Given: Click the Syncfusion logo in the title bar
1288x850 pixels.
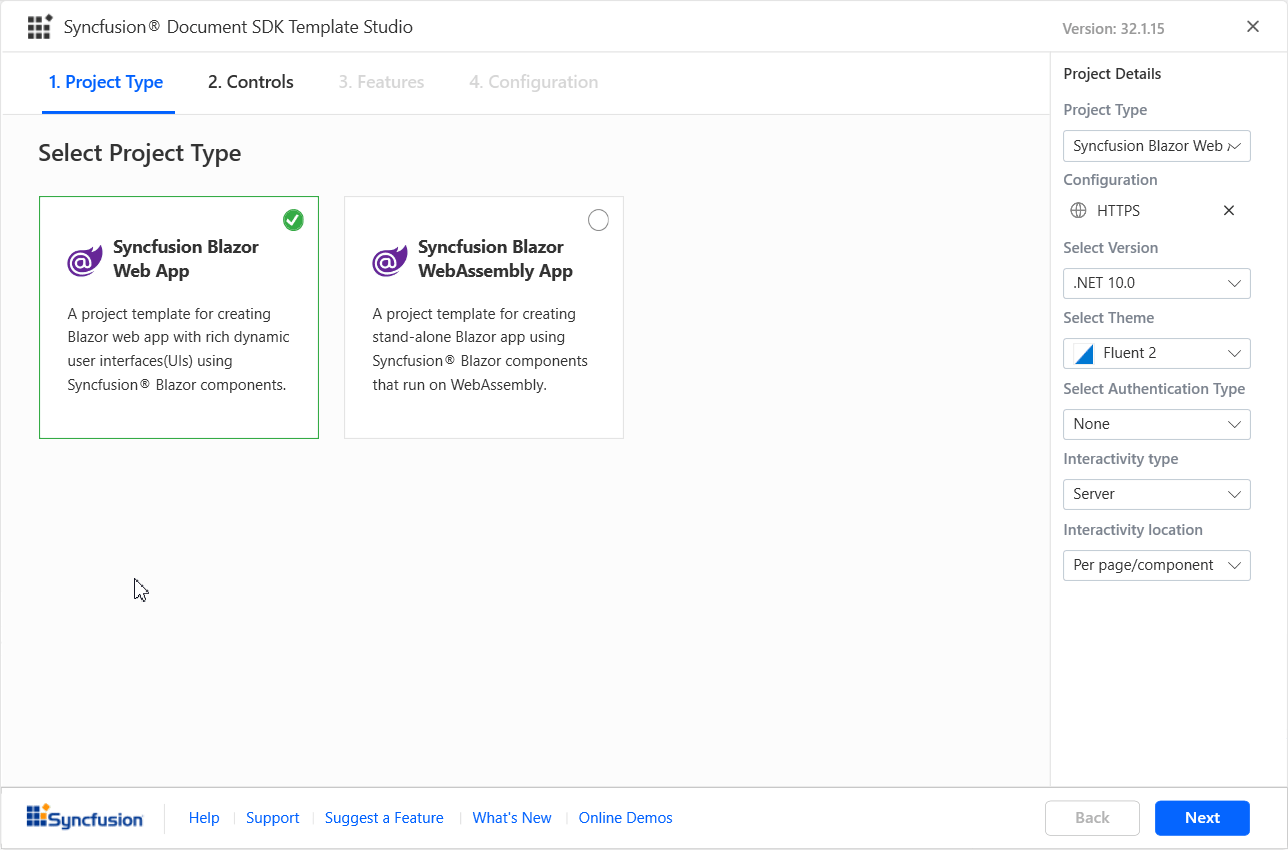Looking at the screenshot, I should (x=39, y=26).
